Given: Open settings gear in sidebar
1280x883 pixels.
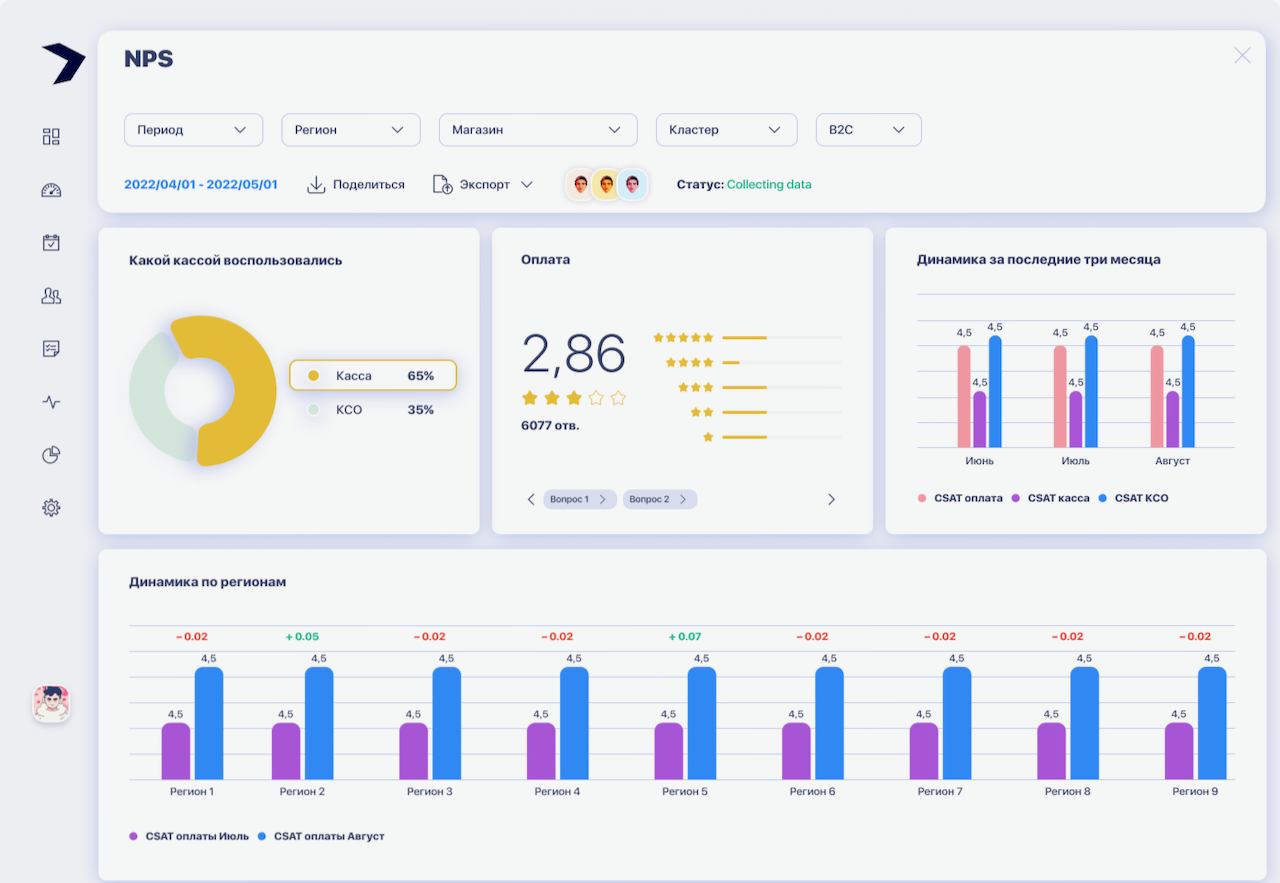Looking at the screenshot, I should [x=51, y=508].
